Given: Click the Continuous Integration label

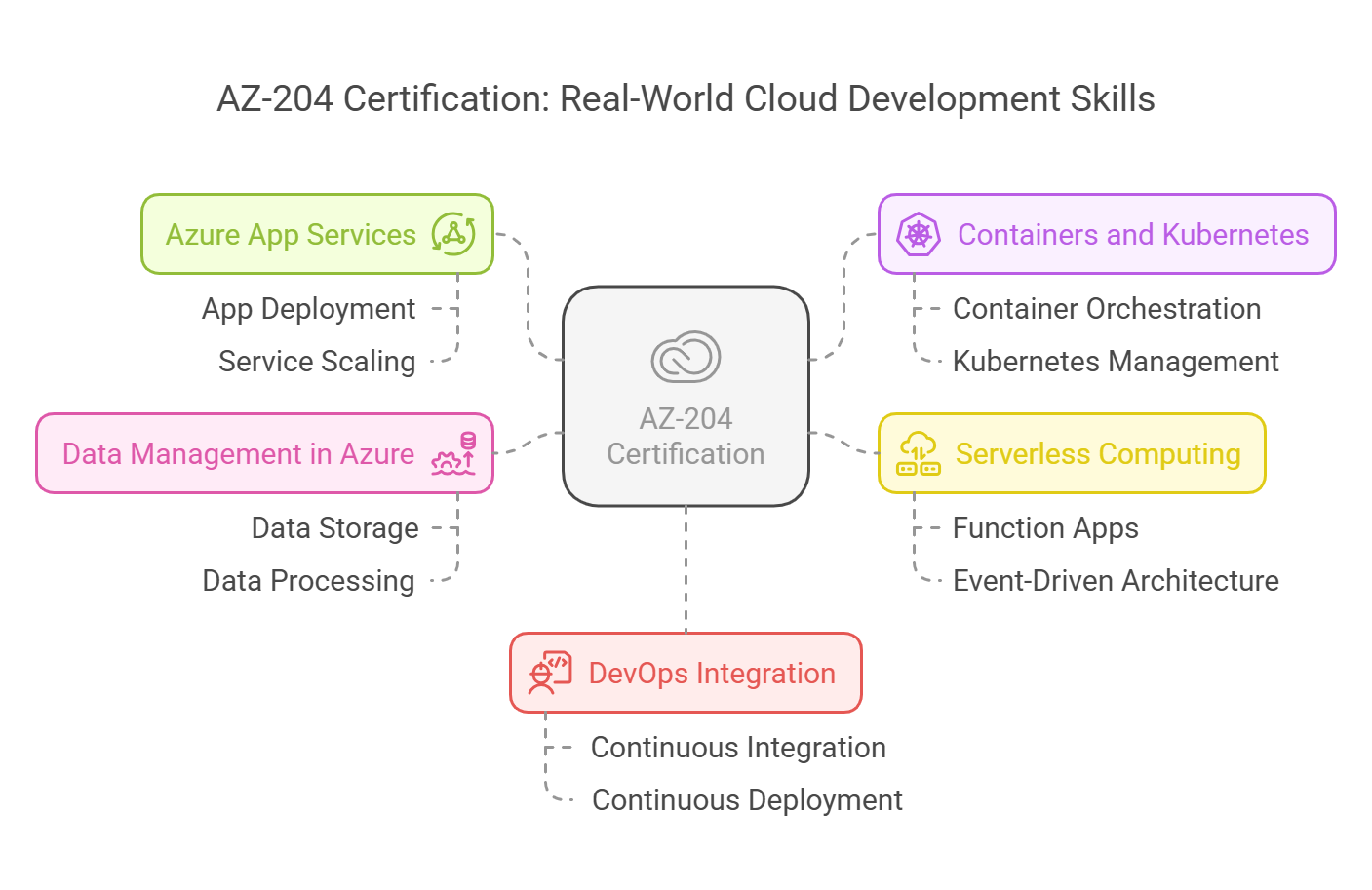Looking at the screenshot, I should click(738, 748).
